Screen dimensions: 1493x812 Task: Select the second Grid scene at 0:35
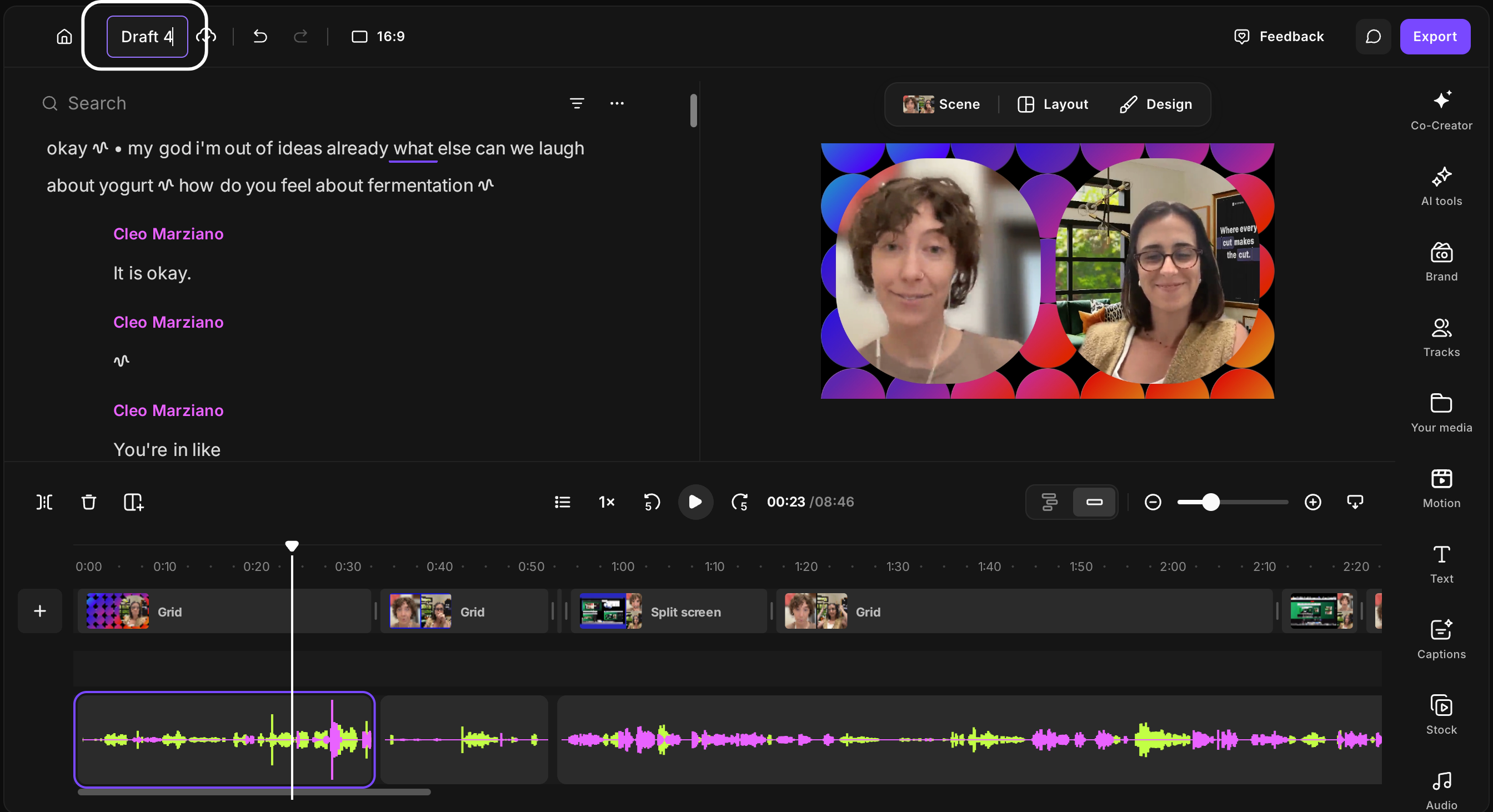point(464,611)
